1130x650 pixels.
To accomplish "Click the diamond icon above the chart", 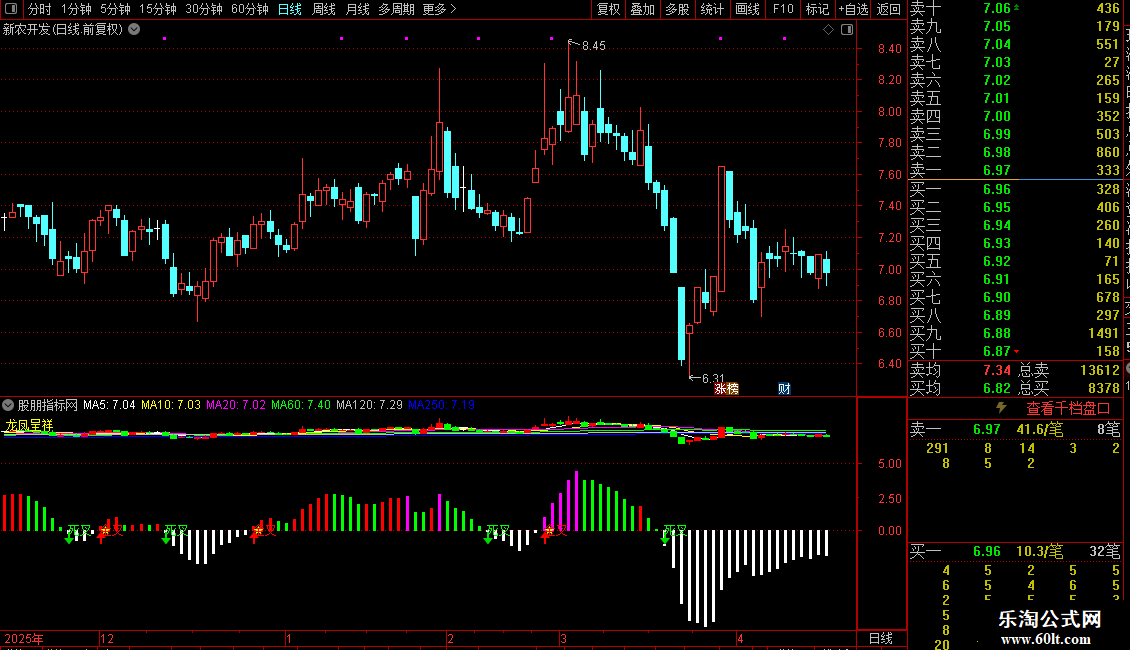I will tap(828, 30).
